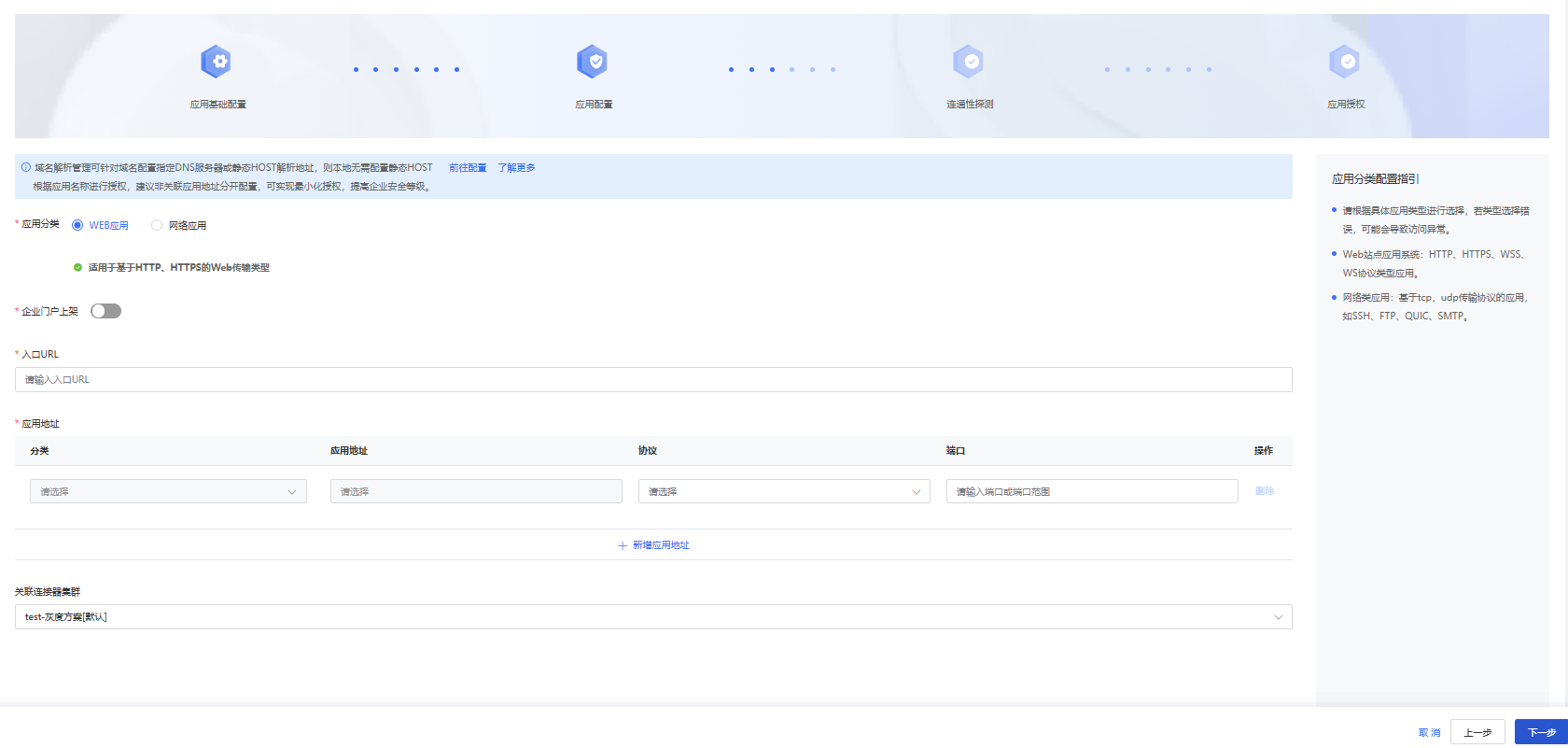Screen dimensions: 1568x748
Task: Click the 取消 button
Action: 1430,733
